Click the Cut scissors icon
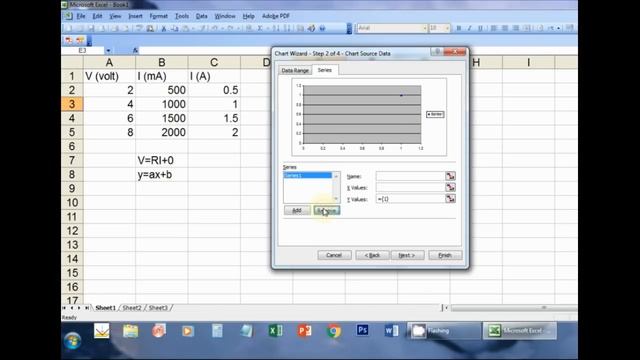The height and width of the screenshot is (360, 640). (x=163, y=28)
